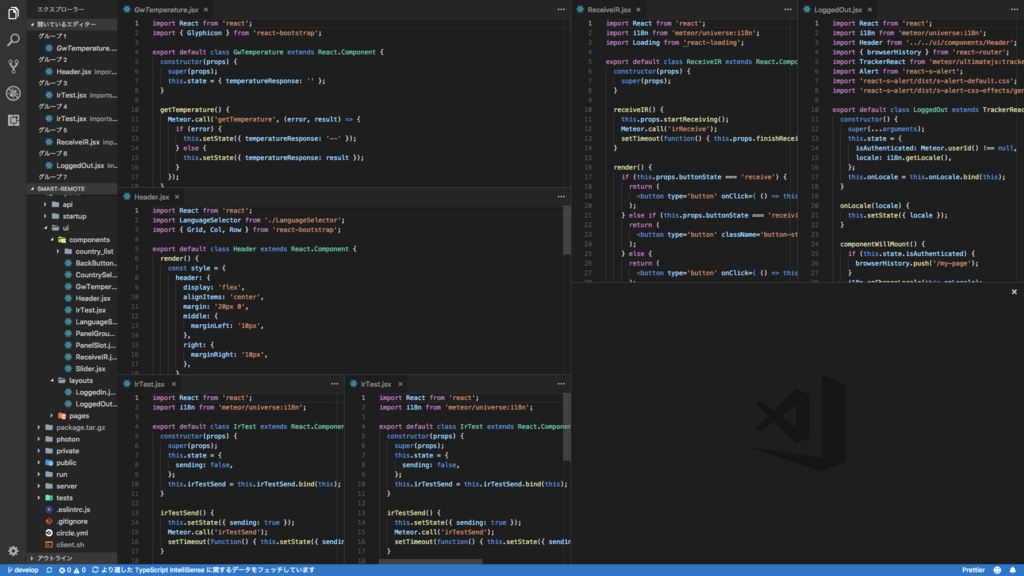Switch to the ReceiveIR.jsx editor tab
This screenshot has width=1024, height=576.
(609, 10)
